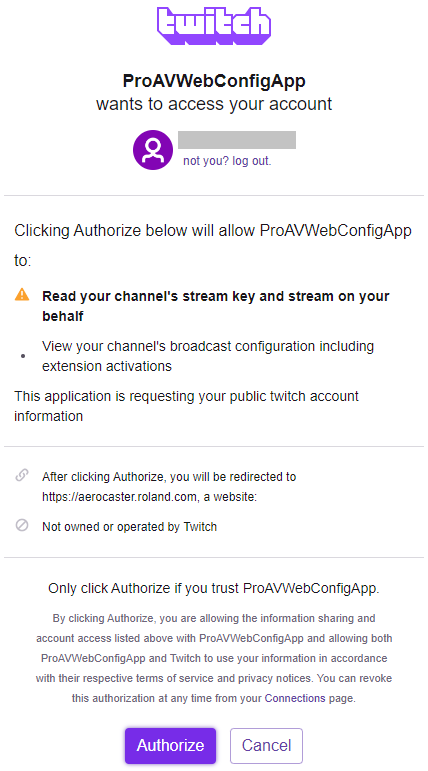The width and height of the screenshot is (428, 771).
Task: Open the Connections page link
Action: [x=295, y=698]
